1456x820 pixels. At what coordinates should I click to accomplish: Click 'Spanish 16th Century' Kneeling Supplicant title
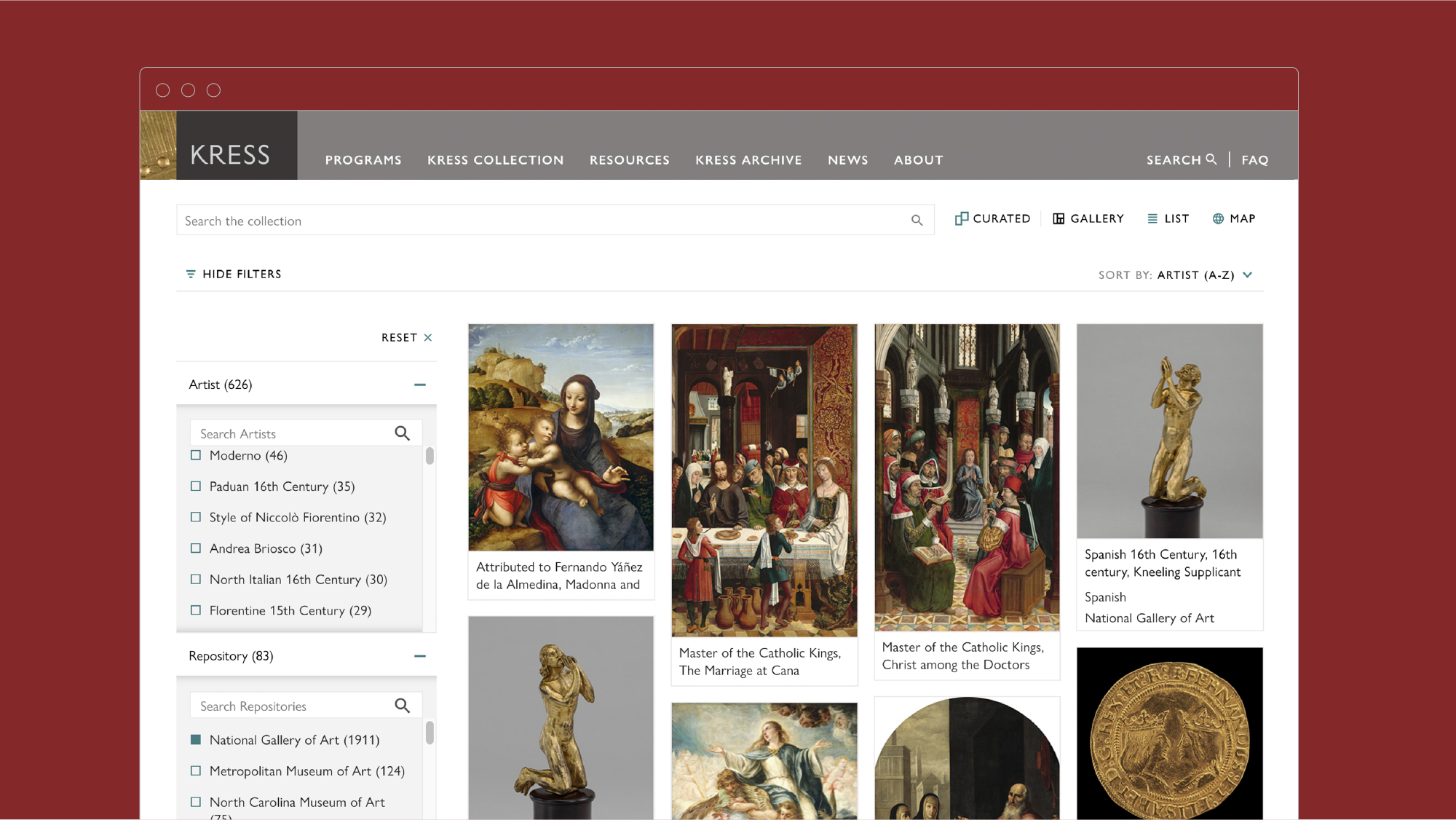(1163, 563)
